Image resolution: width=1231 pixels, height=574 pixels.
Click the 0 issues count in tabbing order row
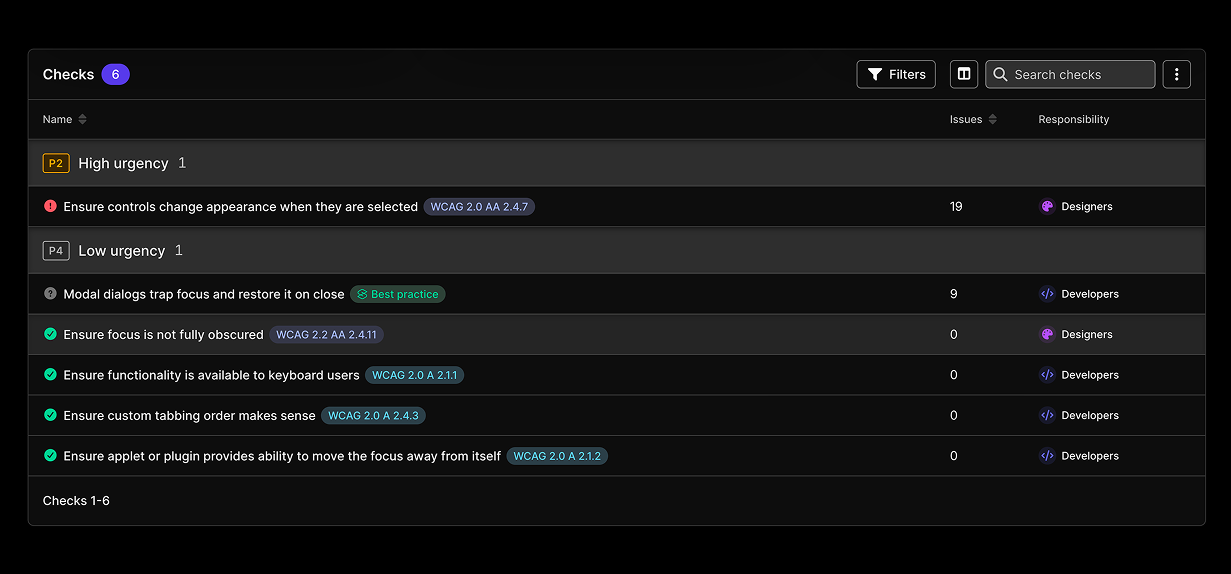[954, 415]
